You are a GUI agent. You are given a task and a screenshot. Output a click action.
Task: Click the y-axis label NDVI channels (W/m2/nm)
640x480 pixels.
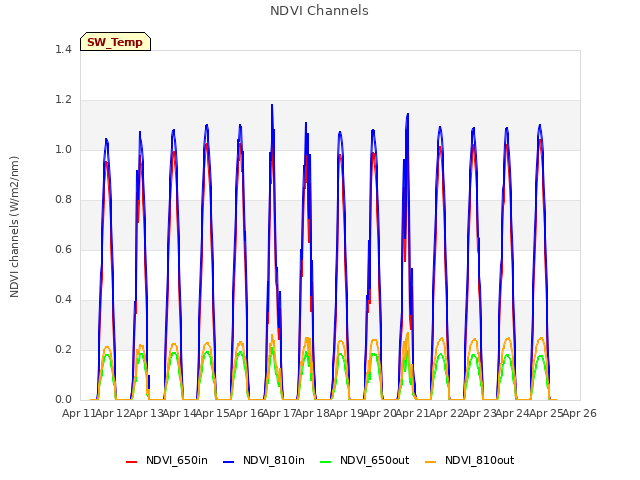click(14, 227)
